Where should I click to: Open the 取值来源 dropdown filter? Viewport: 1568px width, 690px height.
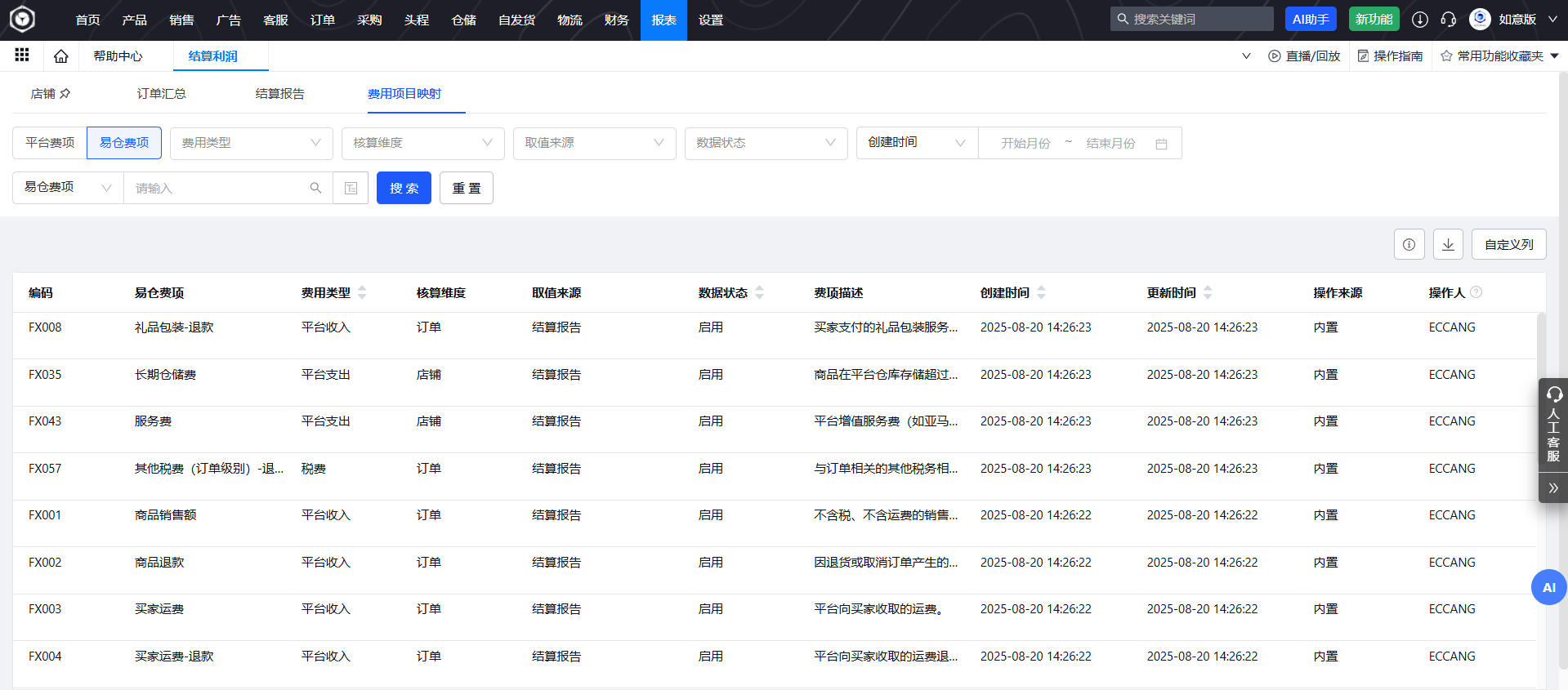pos(594,143)
